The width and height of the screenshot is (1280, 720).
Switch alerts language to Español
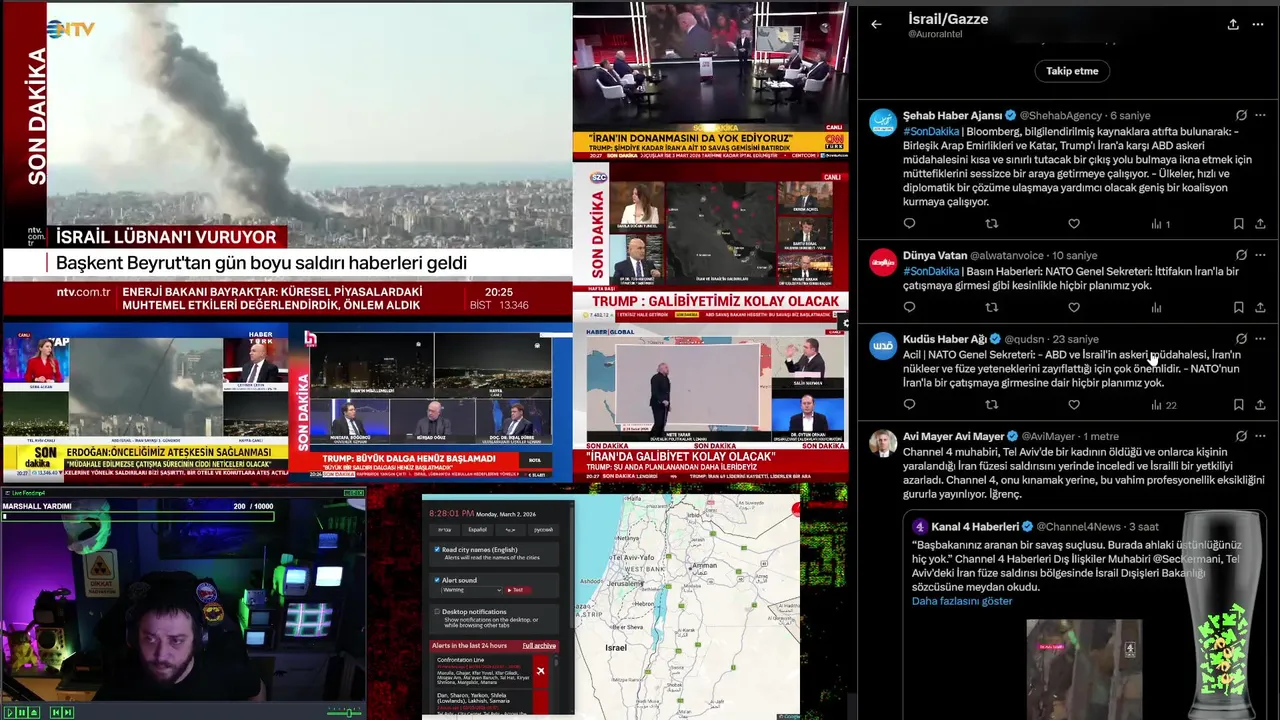[x=478, y=530]
